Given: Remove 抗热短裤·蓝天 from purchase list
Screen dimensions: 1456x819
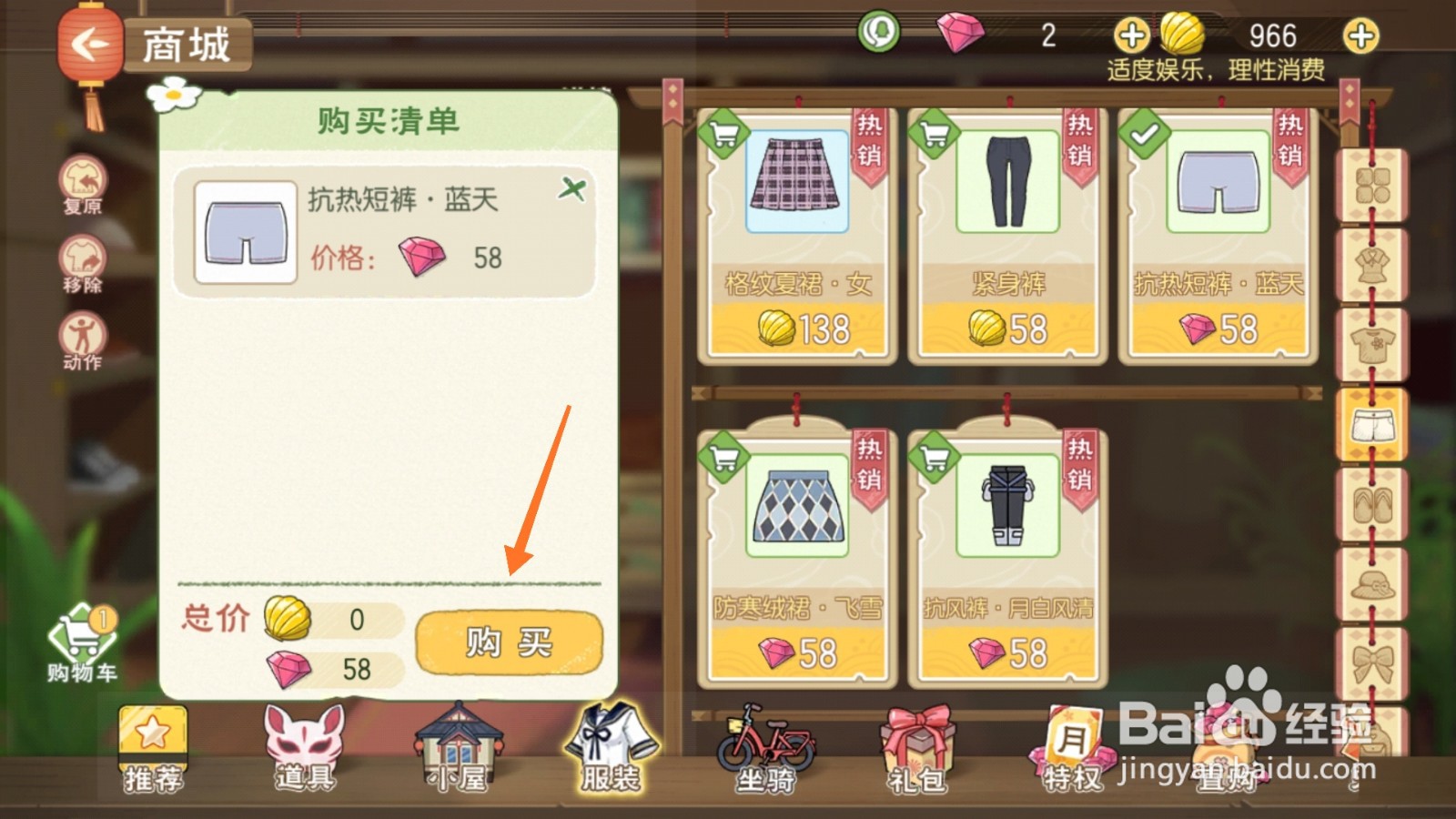Looking at the screenshot, I should (x=572, y=189).
